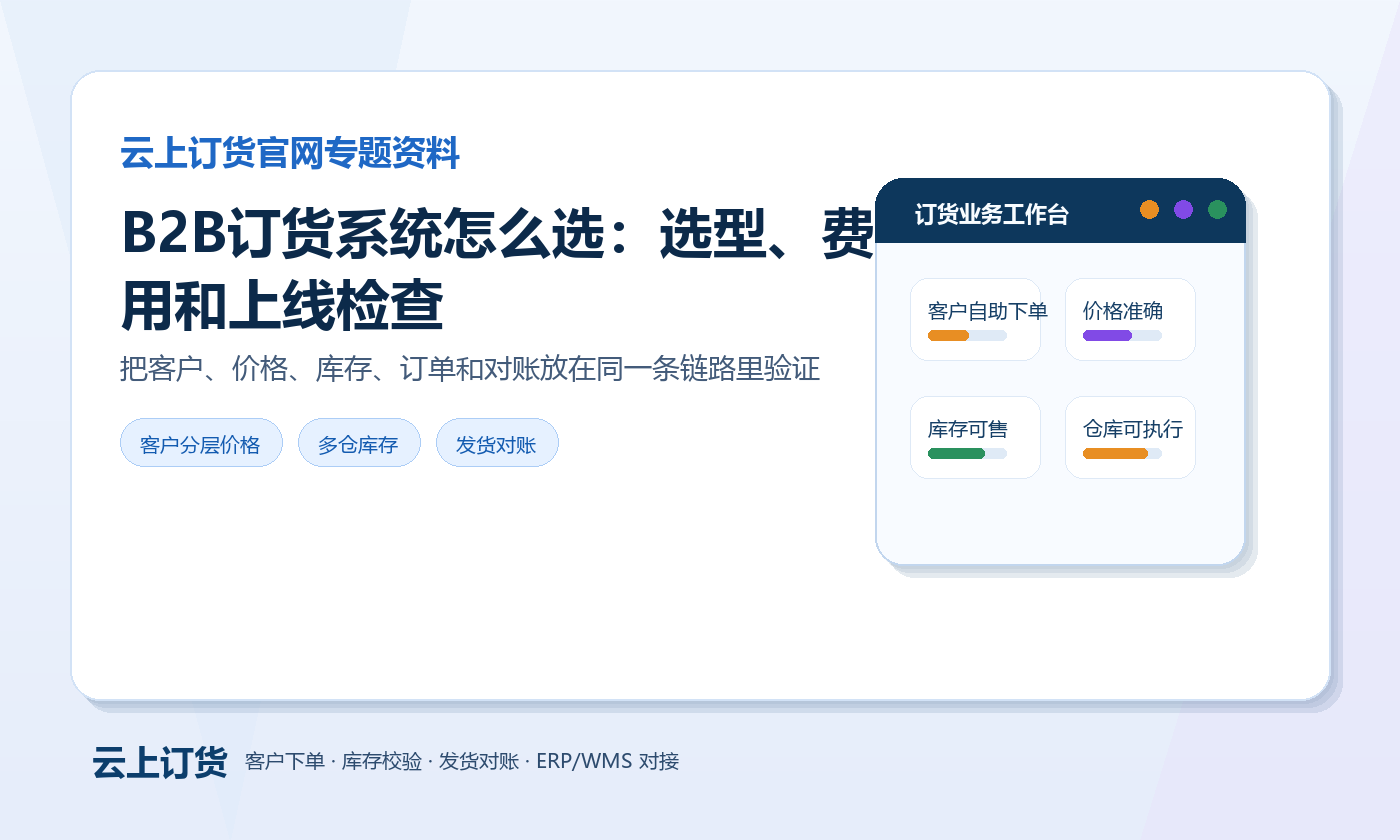
Task: Click the orange progress bar under 仓库可执行
Action: (x=1115, y=453)
